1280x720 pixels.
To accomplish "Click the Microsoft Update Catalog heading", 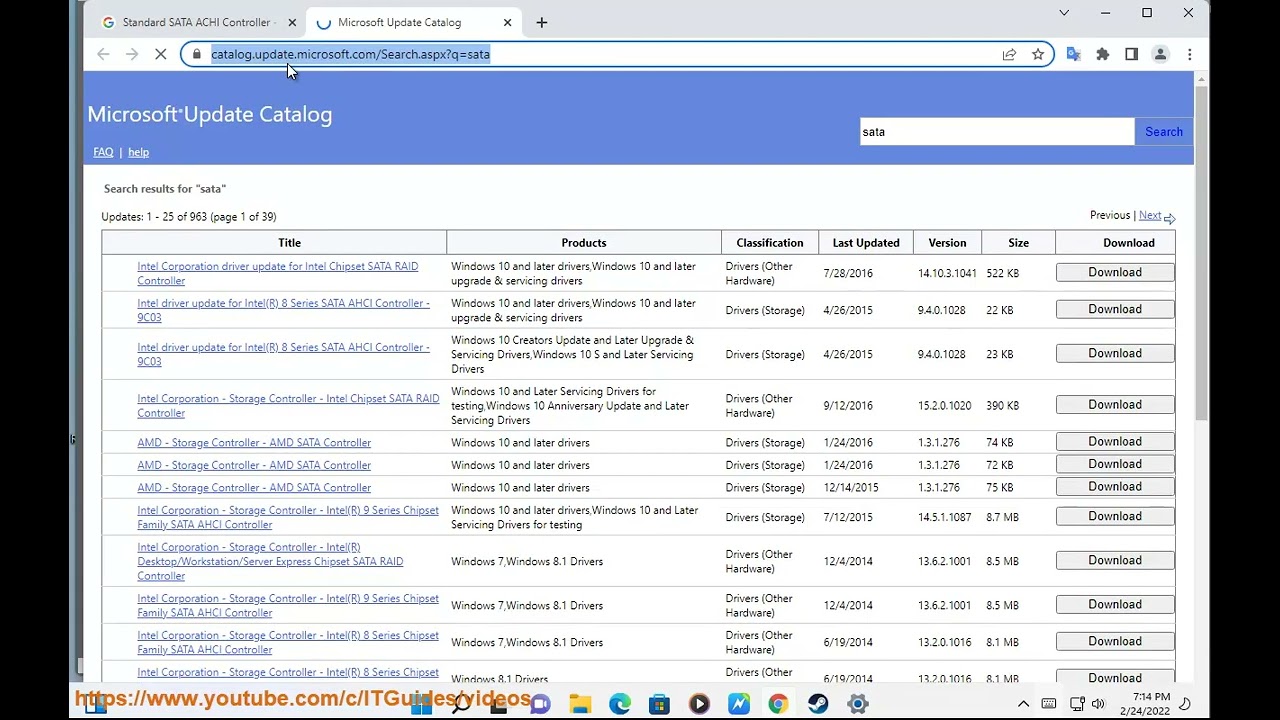I will [210, 114].
